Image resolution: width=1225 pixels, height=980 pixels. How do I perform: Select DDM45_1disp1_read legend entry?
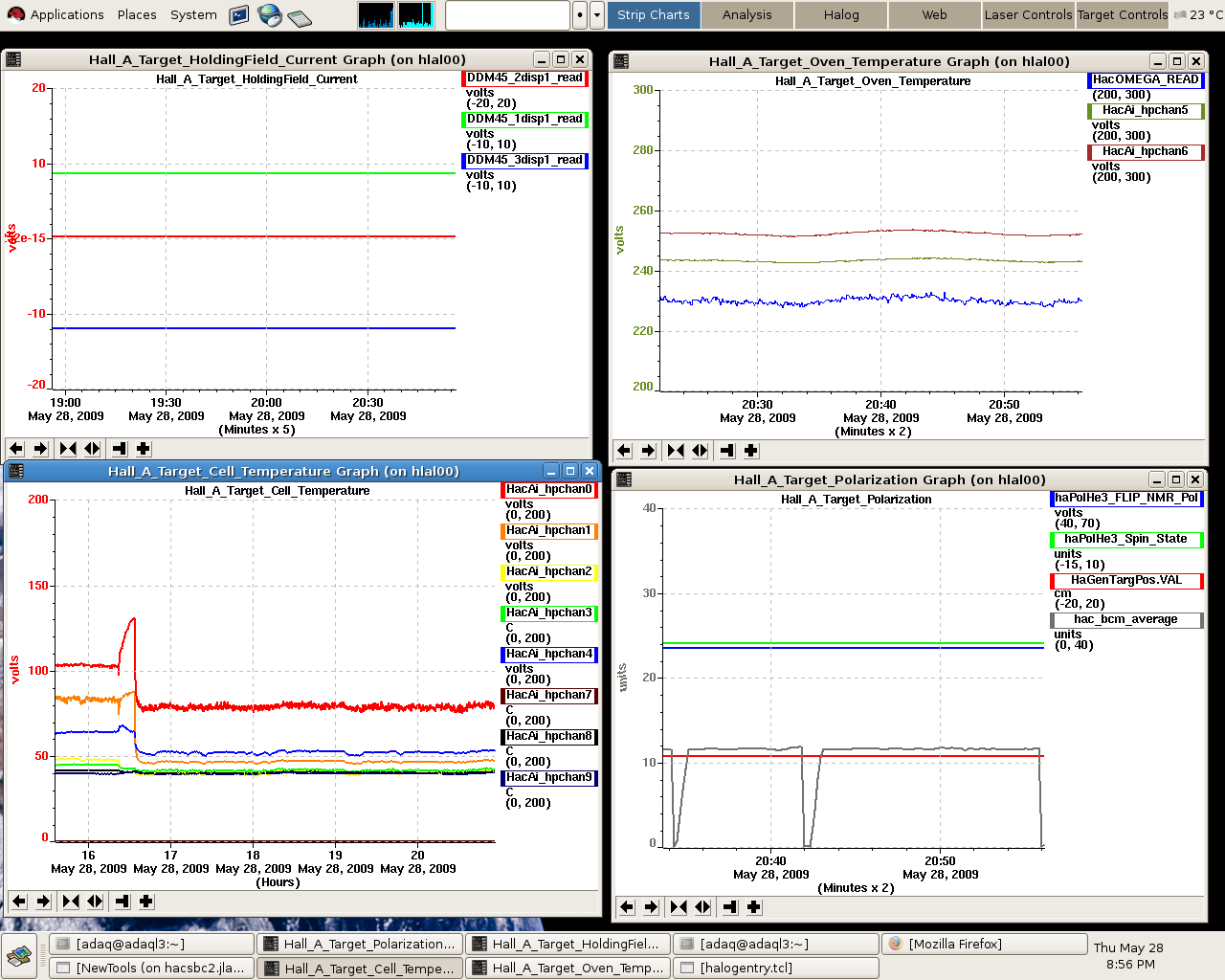tap(524, 120)
